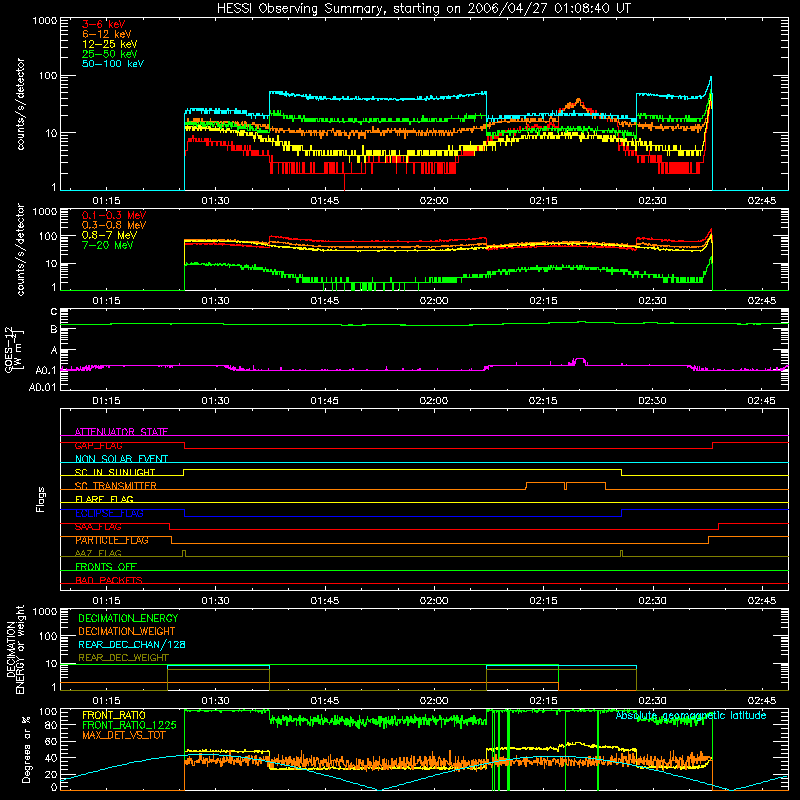
Task: Select the SC_TRANSMITTER flag label
Action: (115, 486)
